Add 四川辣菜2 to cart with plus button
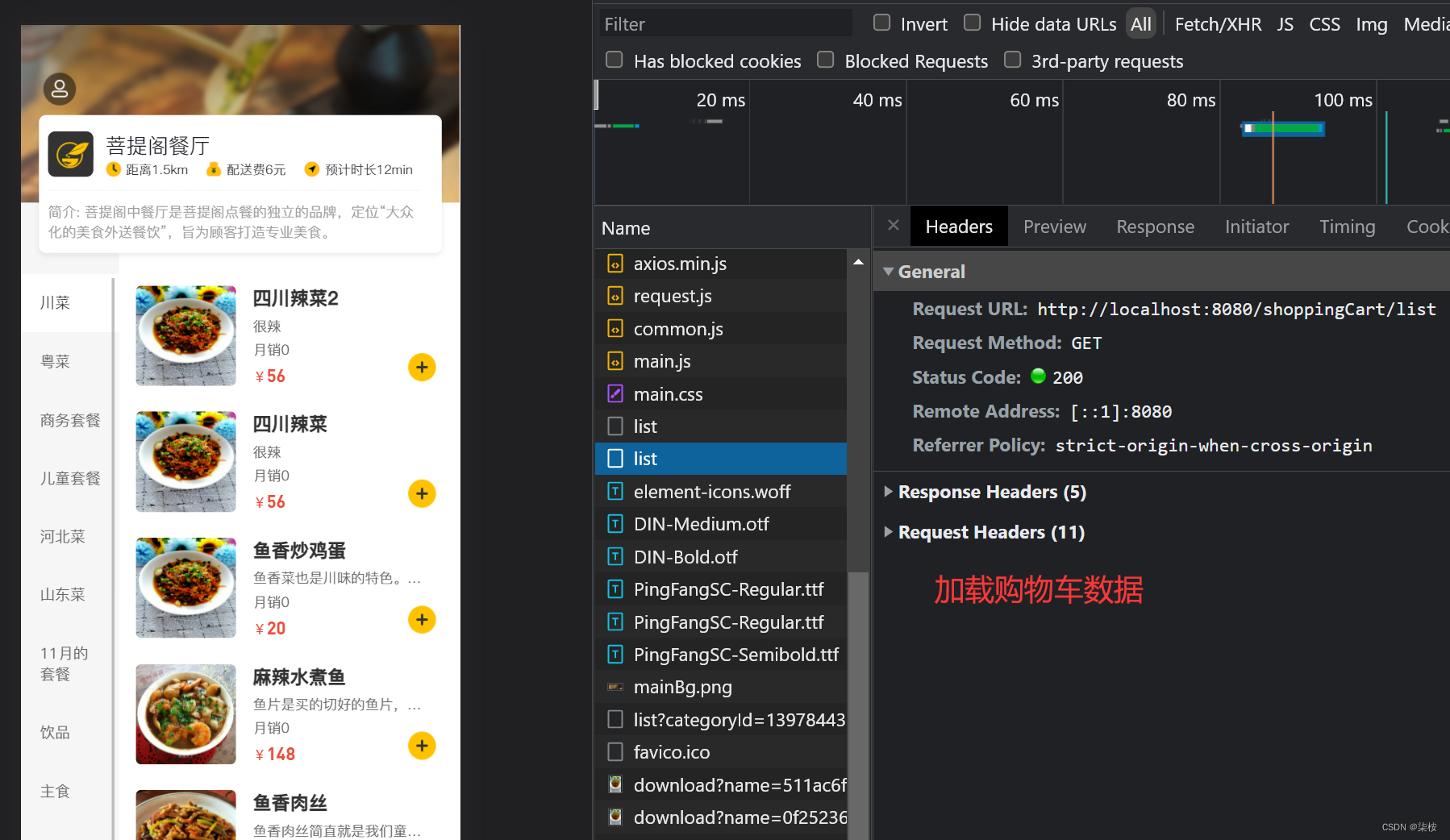 point(422,368)
